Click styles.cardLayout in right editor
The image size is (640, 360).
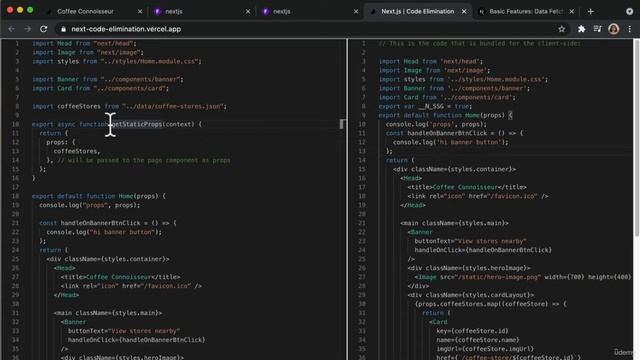498,295
